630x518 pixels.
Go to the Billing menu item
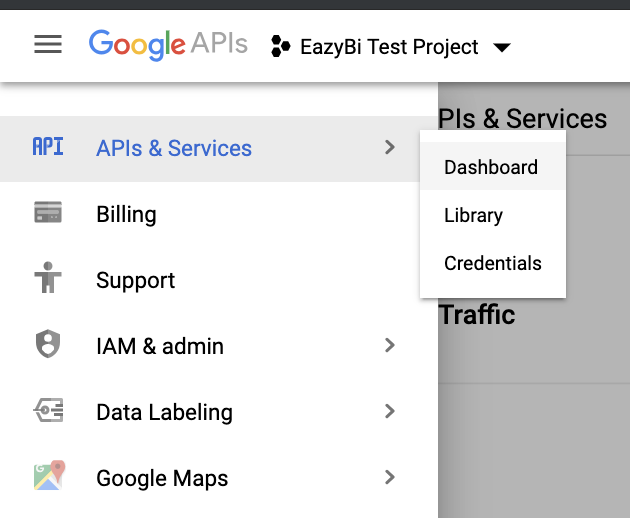(126, 214)
